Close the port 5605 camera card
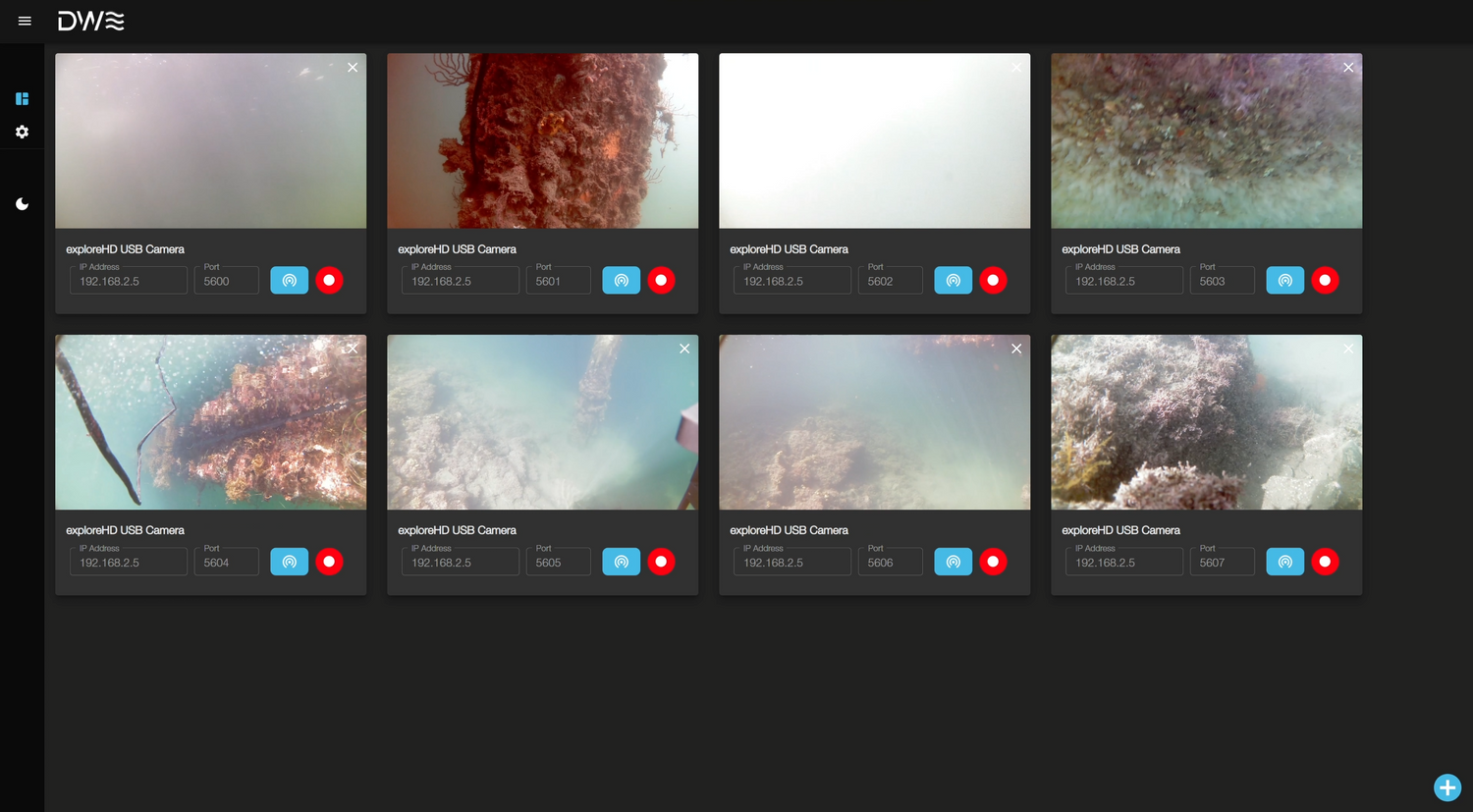The height and width of the screenshot is (812, 1473). point(684,349)
